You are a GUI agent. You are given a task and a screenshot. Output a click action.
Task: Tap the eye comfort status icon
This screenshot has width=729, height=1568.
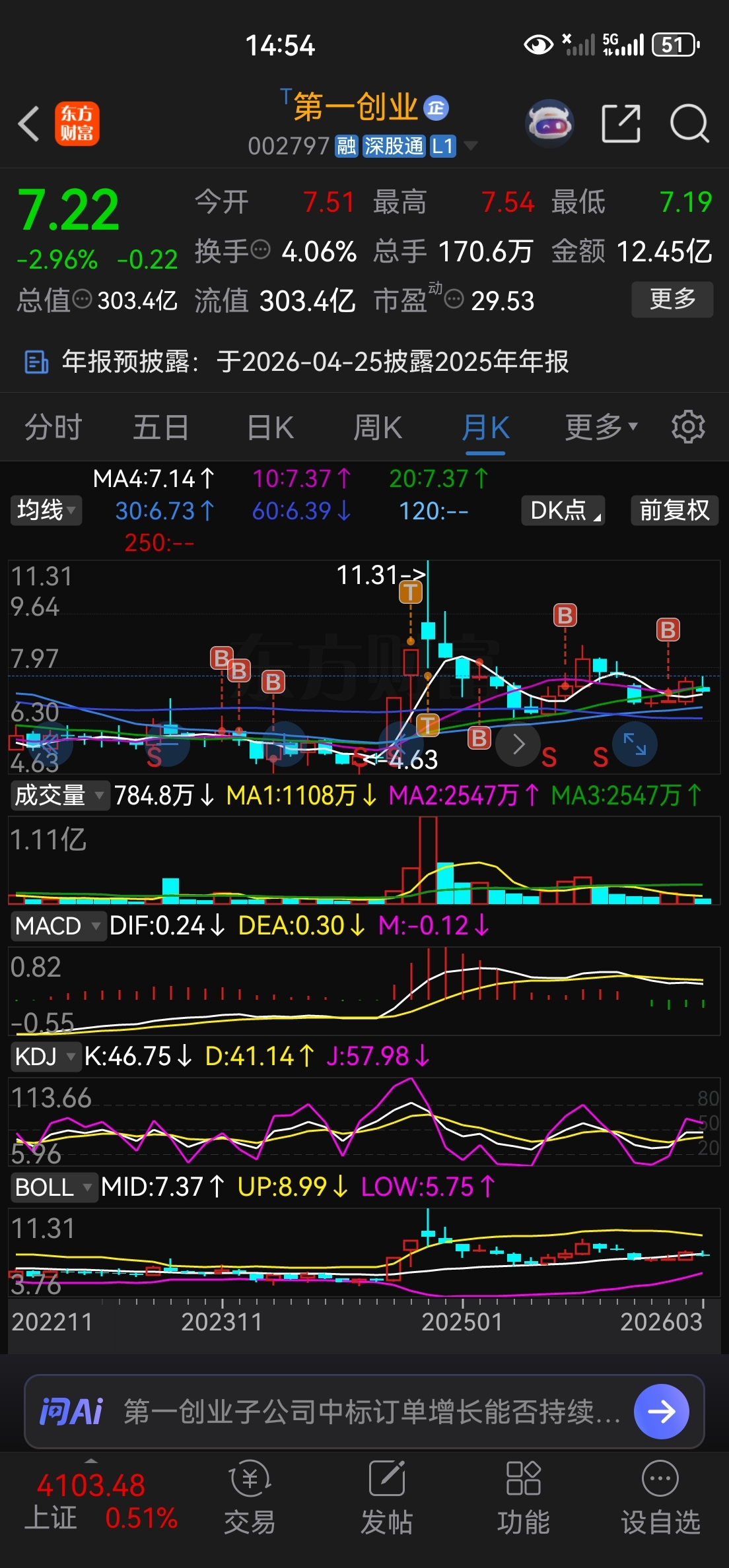pyautogui.click(x=538, y=45)
